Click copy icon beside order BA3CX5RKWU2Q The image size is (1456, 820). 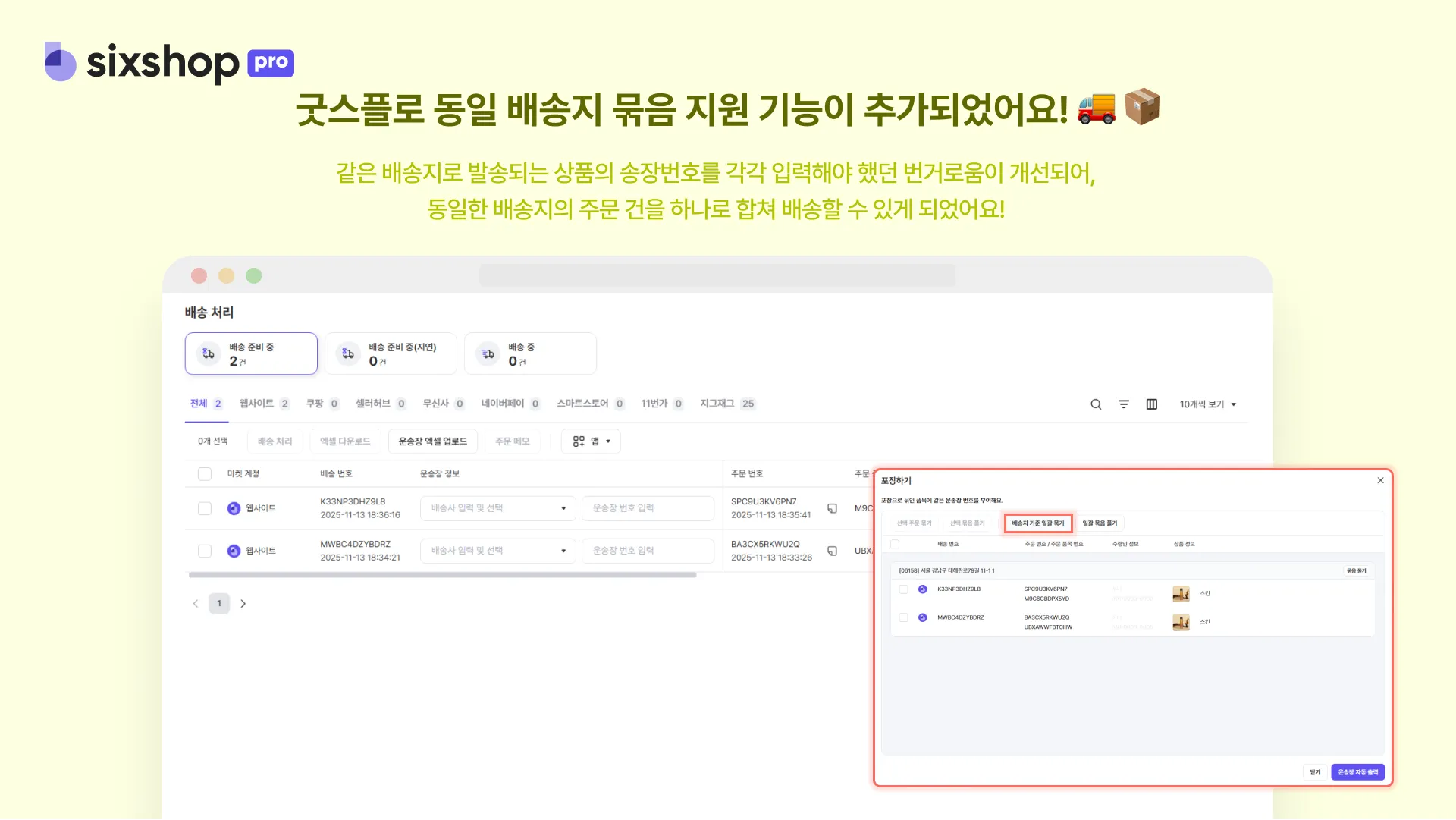[x=832, y=551]
